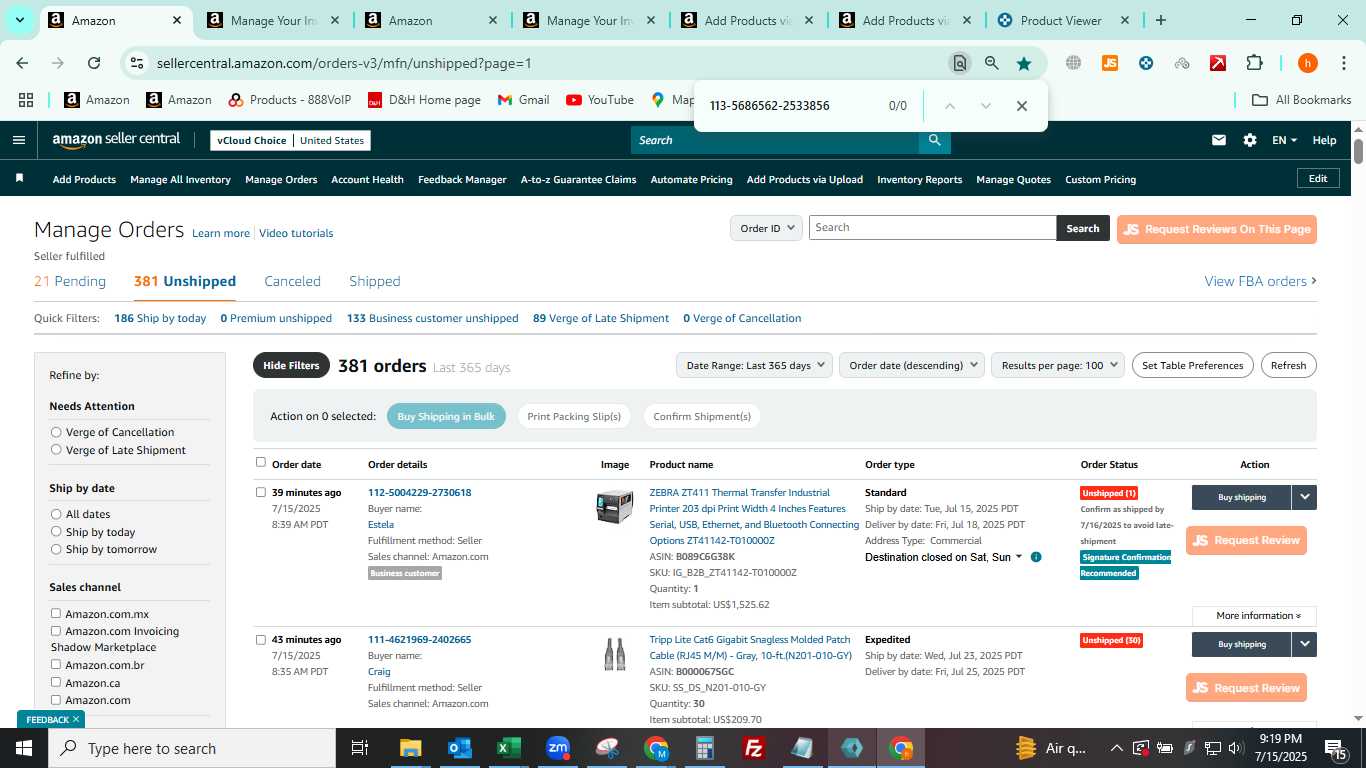
Task: Open All Bookmarks folder
Action: [x=1302, y=100]
